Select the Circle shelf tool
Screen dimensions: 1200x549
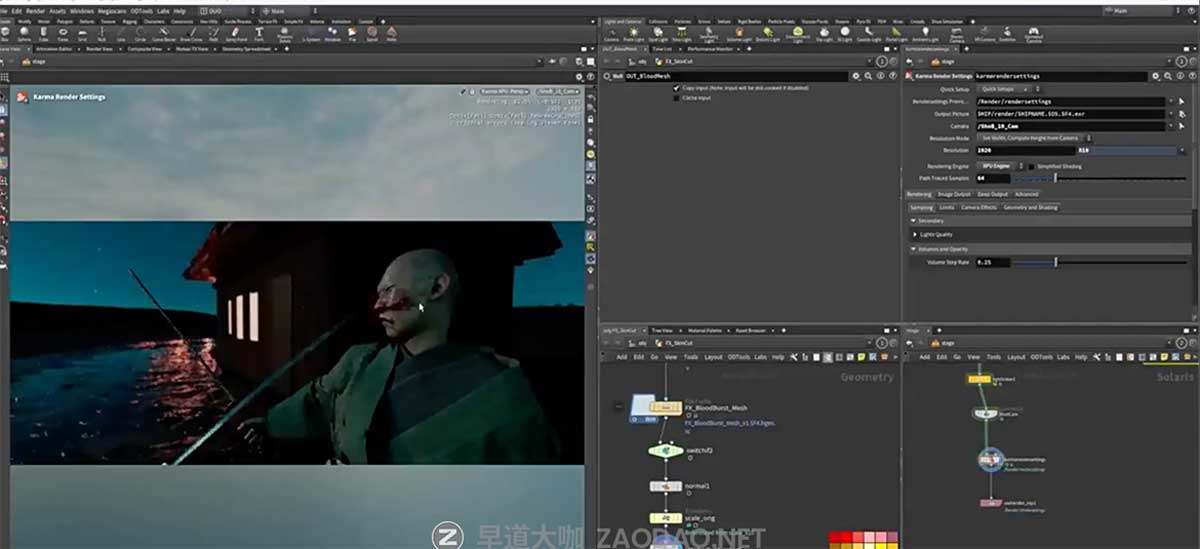[140, 34]
